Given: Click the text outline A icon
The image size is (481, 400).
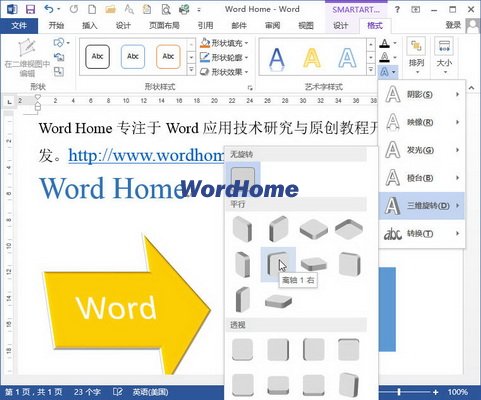Looking at the screenshot, I should [384, 57].
